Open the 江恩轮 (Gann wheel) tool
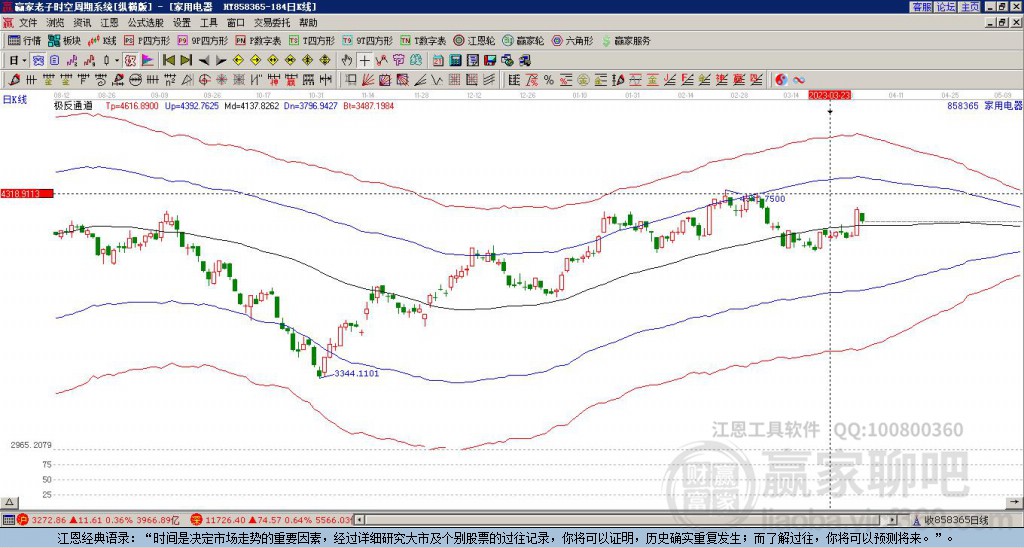 coord(474,40)
